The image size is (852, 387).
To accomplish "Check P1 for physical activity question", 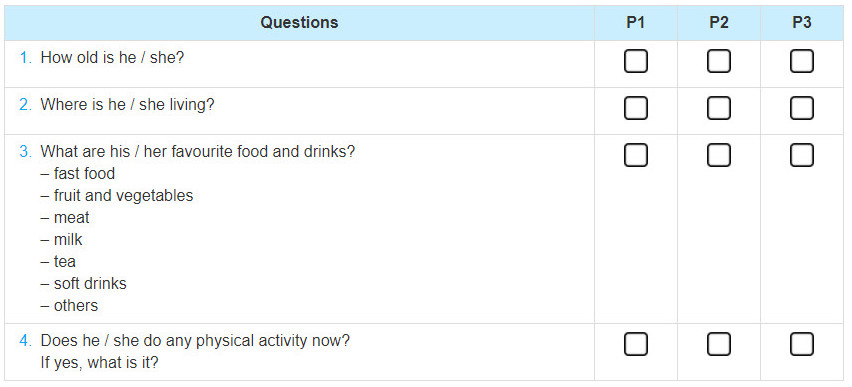I will [635, 344].
